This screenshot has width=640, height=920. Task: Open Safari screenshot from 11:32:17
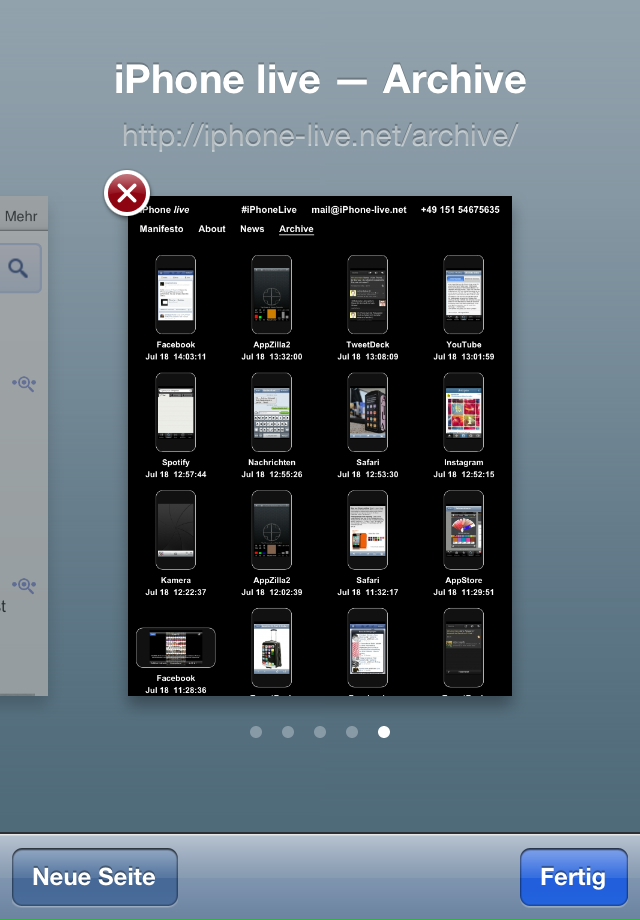(368, 530)
